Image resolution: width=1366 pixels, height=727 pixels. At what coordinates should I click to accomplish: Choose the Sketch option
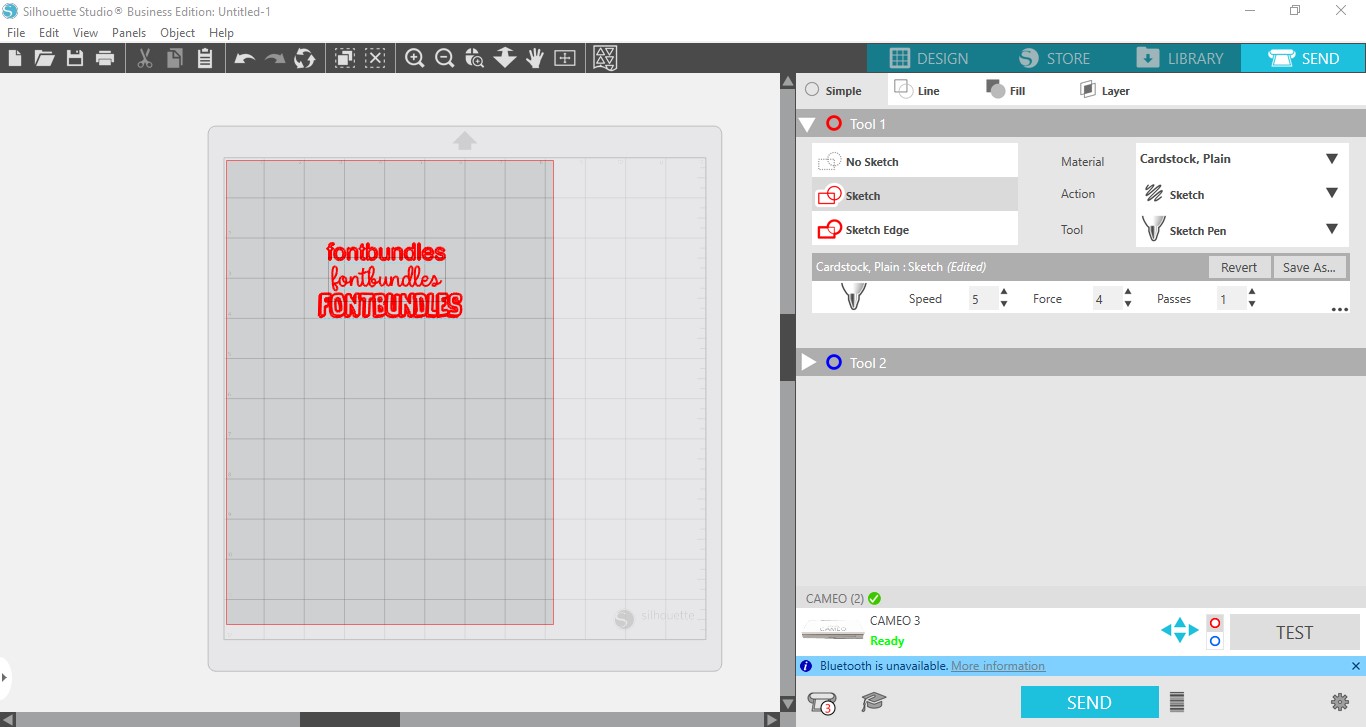[x=915, y=195]
